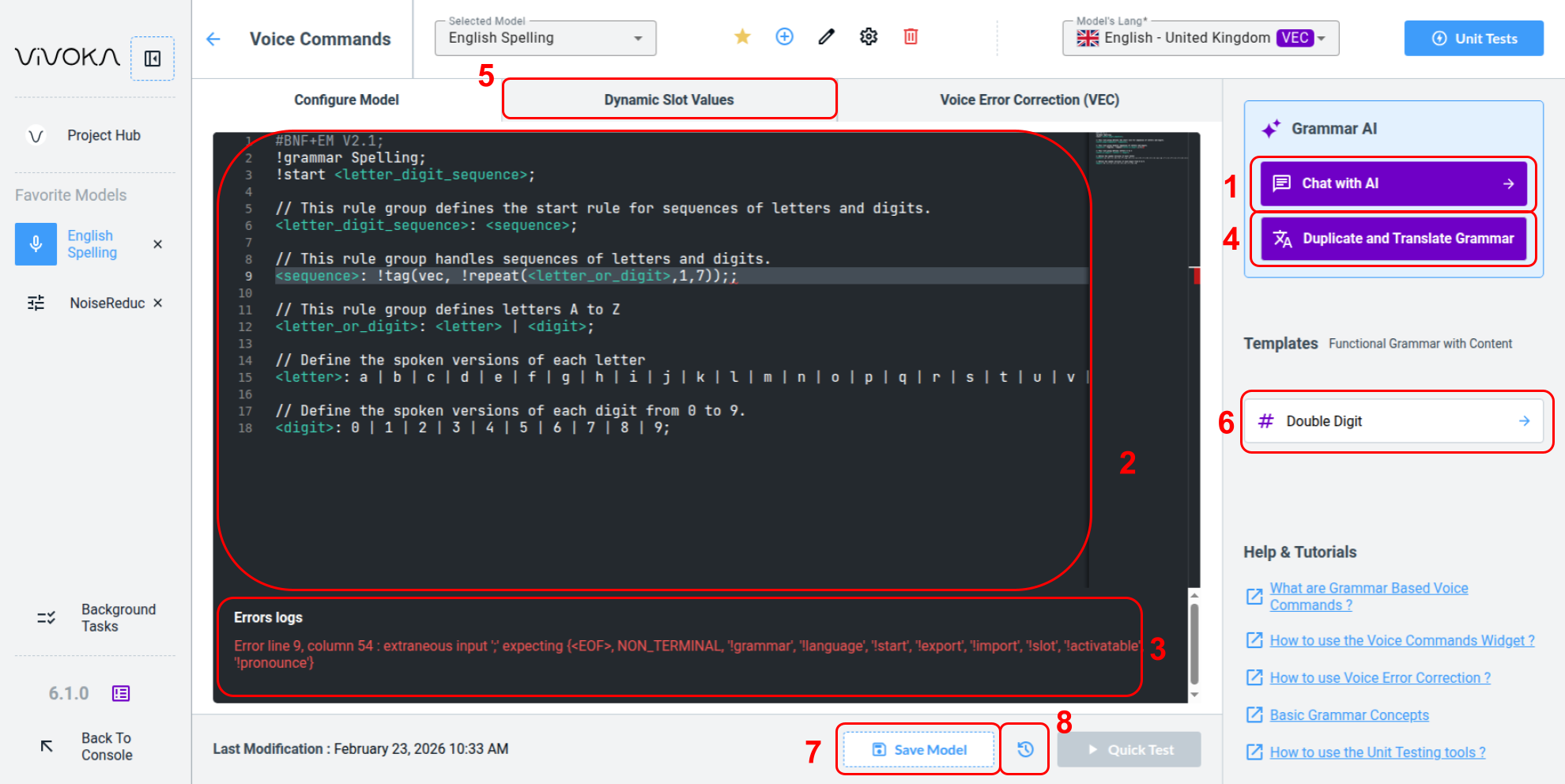This screenshot has width=1565, height=784.
Task: Click the history restore icon
Action: [x=1025, y=749]
